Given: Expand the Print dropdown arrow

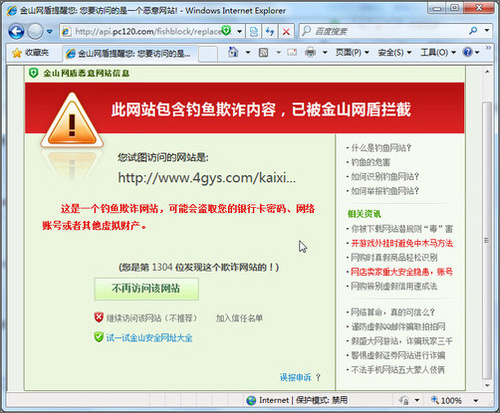Looking at the screenshot, I should 325,52.
